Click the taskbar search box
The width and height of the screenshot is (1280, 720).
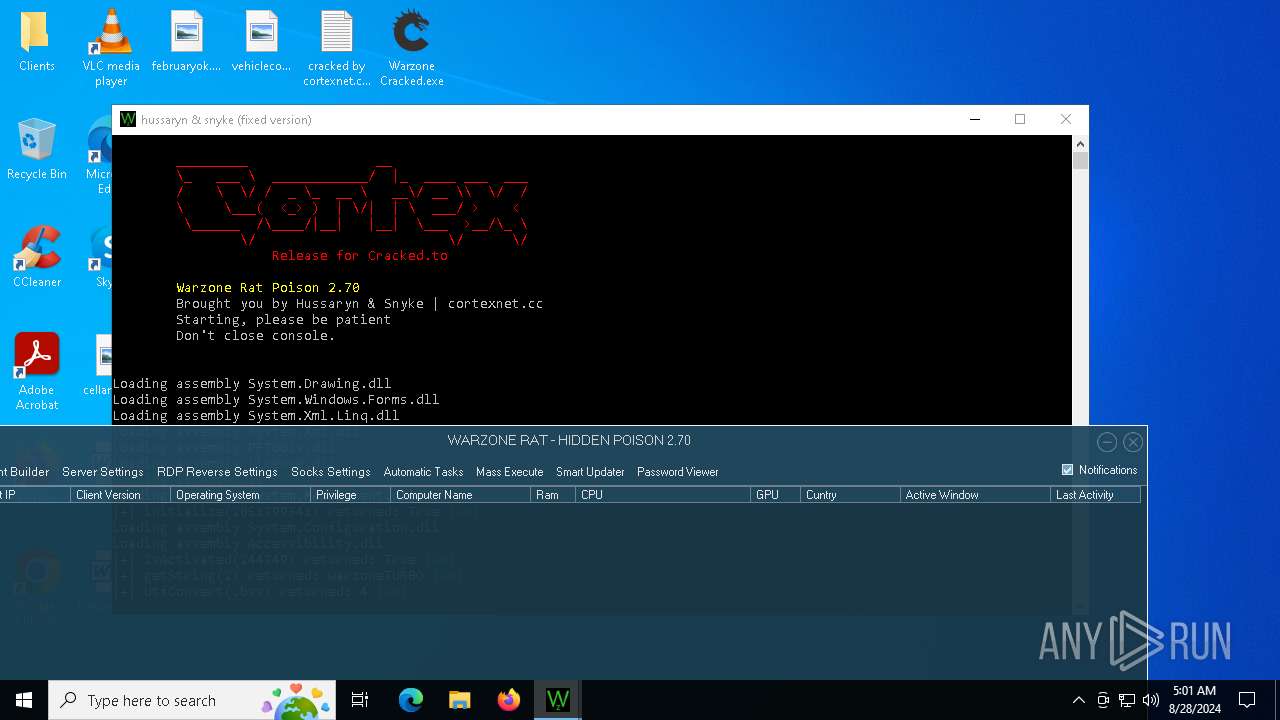point(192,700)
